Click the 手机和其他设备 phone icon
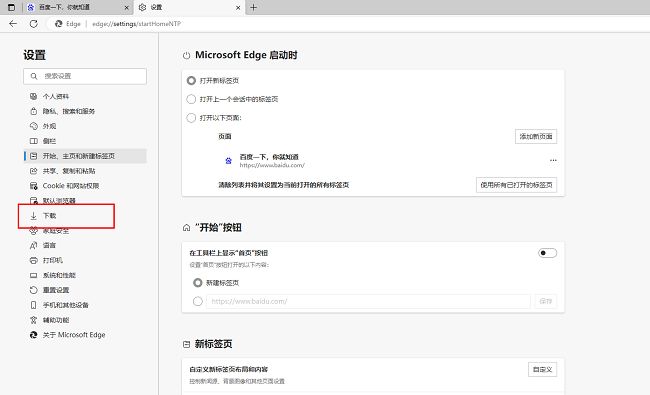The width and height of the screenshot is (650, 395). [x=34, y=305]
